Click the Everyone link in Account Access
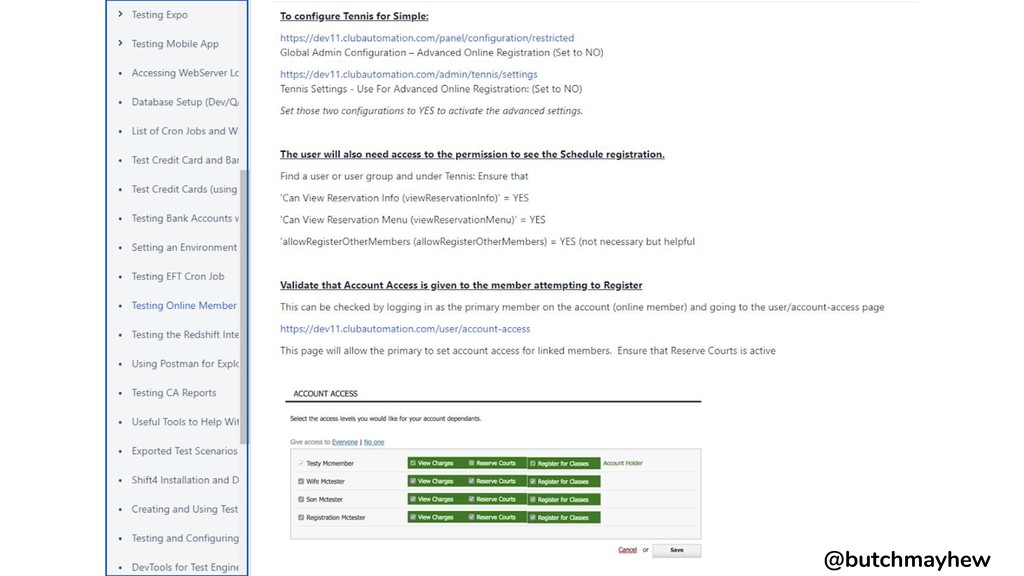This screenshot has width=1024, height=576. click(x=345, y=442)
